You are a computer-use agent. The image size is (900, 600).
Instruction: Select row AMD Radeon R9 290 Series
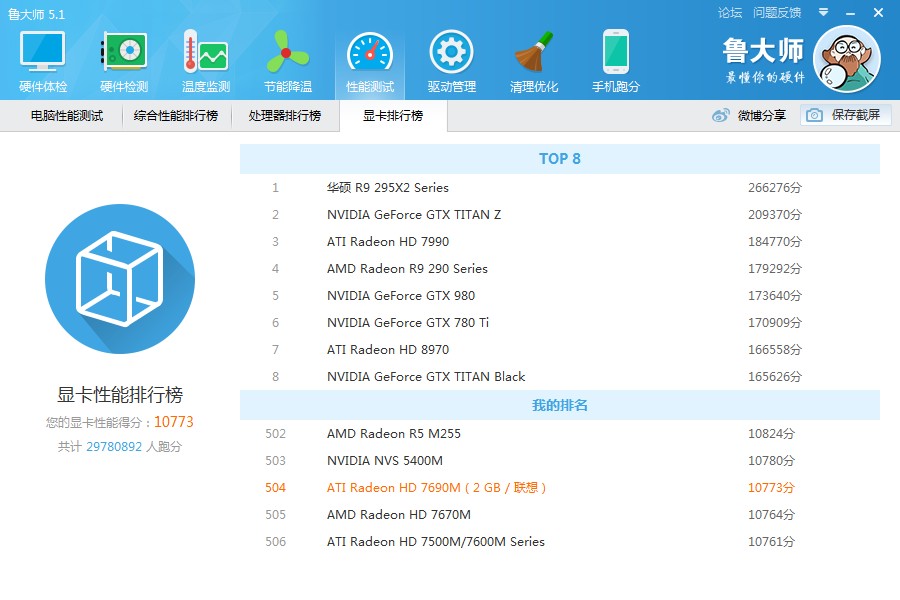click(x=560, y=269)
